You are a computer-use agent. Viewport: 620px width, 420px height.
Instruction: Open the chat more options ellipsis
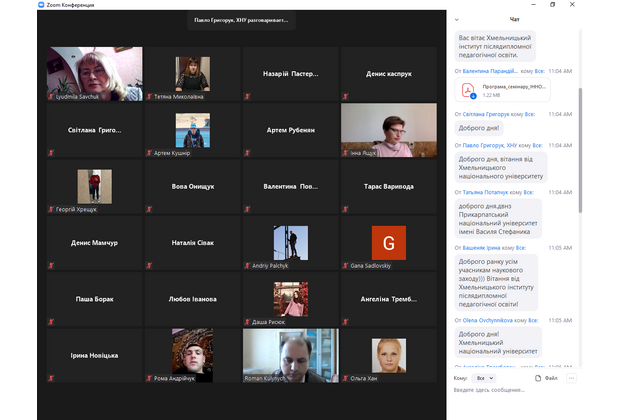571,379
